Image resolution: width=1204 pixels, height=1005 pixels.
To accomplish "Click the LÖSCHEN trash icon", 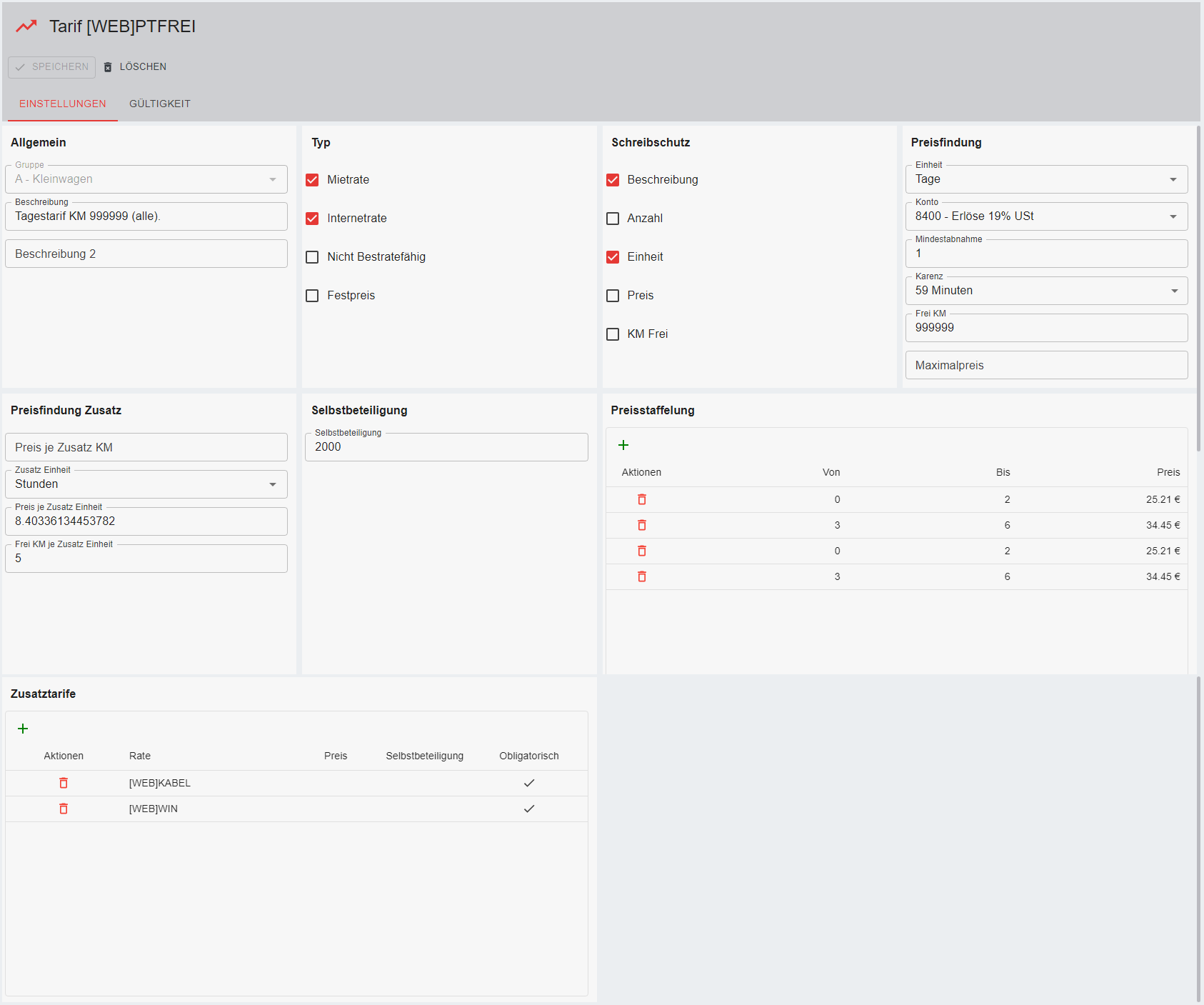I will click(x=108, y=67).
